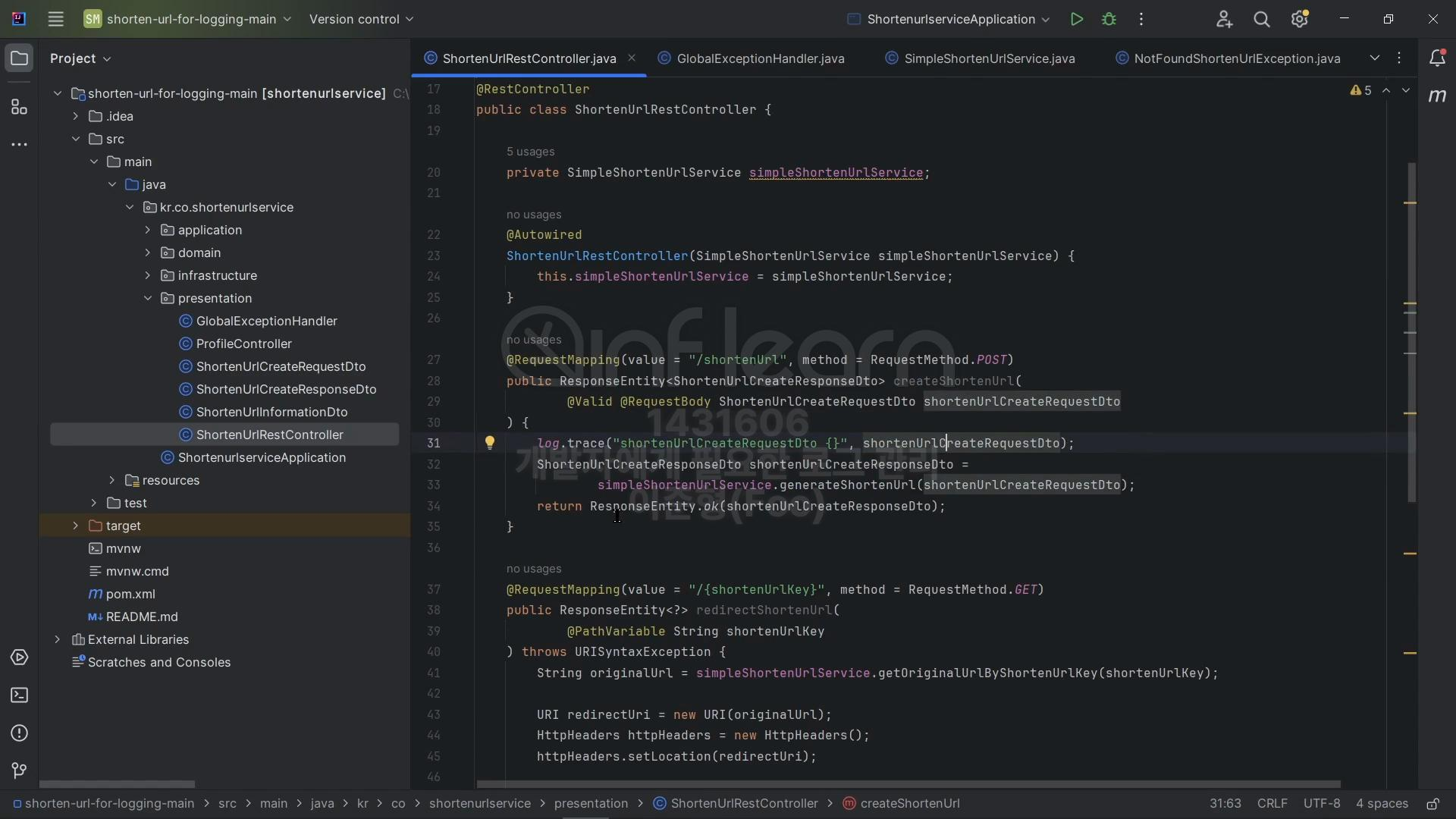Open the Maven tool window
This screenshot has width=1456, height=819.
pyautogui.click(x=1436, y=96)
